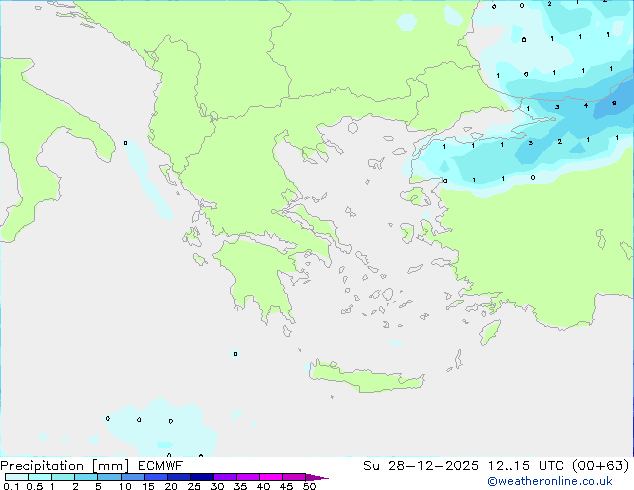Pick the dark navy legend swatch
Screen dimensions: 634x490
coord(202,477)
